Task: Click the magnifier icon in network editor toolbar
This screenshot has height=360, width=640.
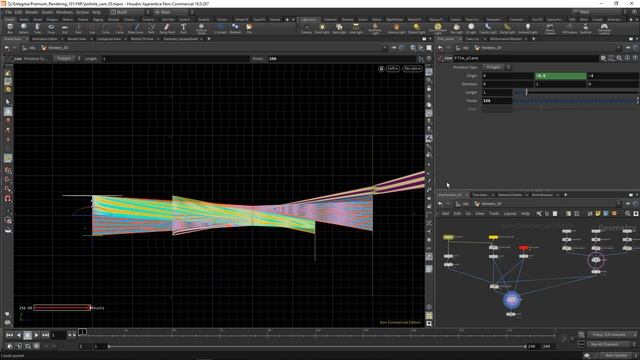Action: click(628, 213)
